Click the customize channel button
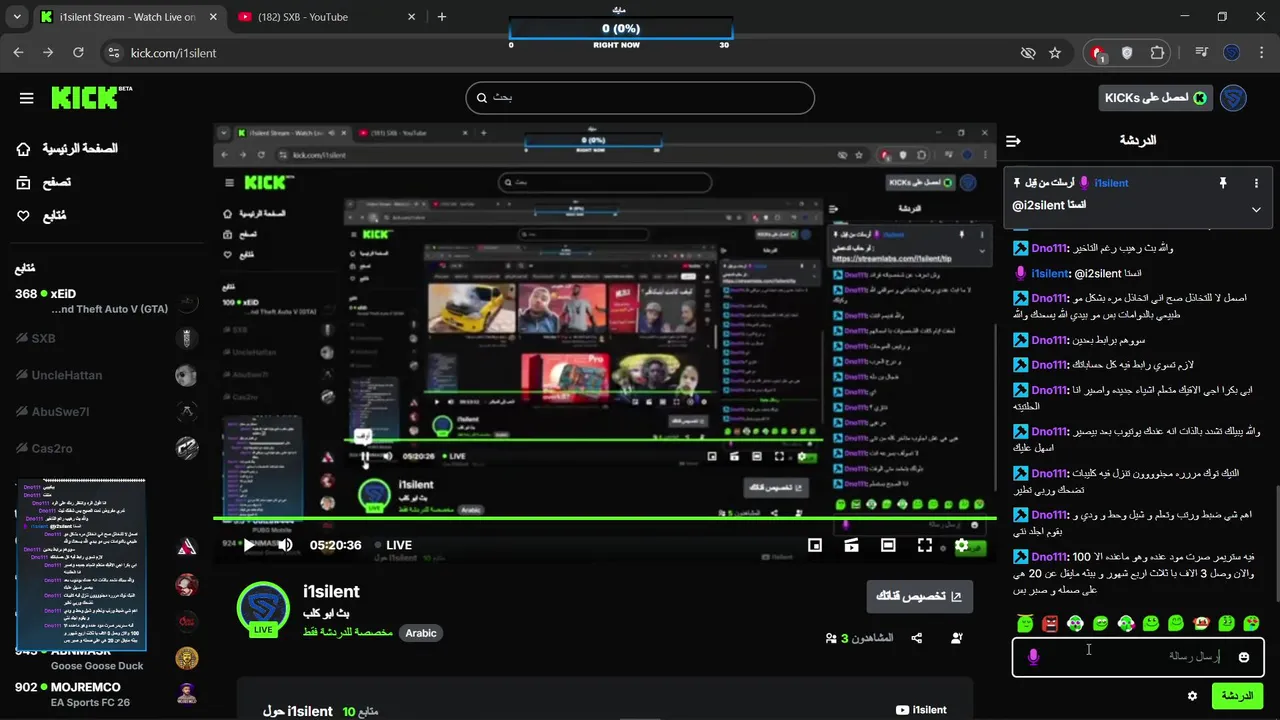1280x720 pixels. click(x=919, y=596)
